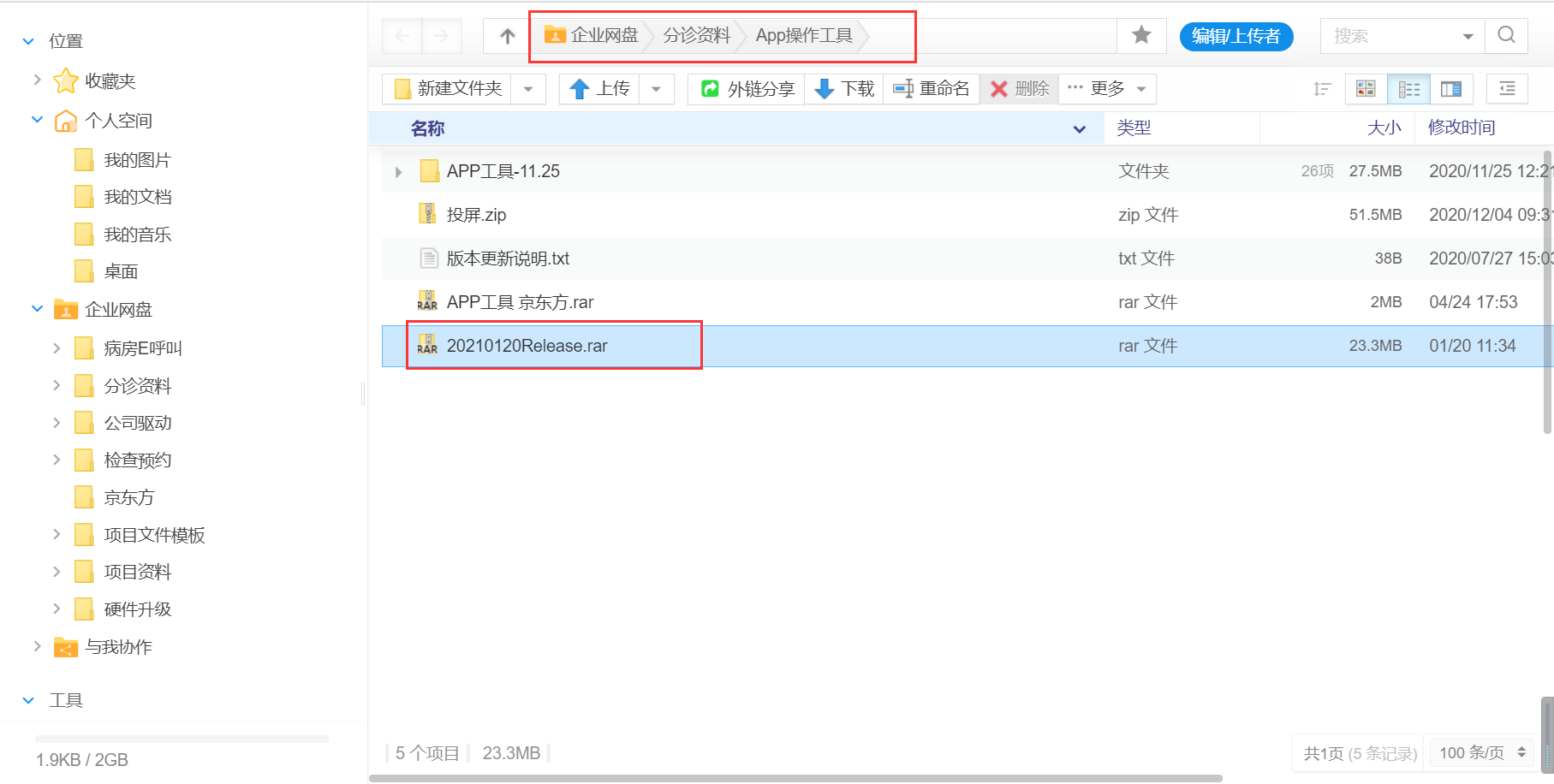Viewport: 1554px width, 784px height.
Task: Go up one folder level arrow
Action: click(x=508, y=36)
